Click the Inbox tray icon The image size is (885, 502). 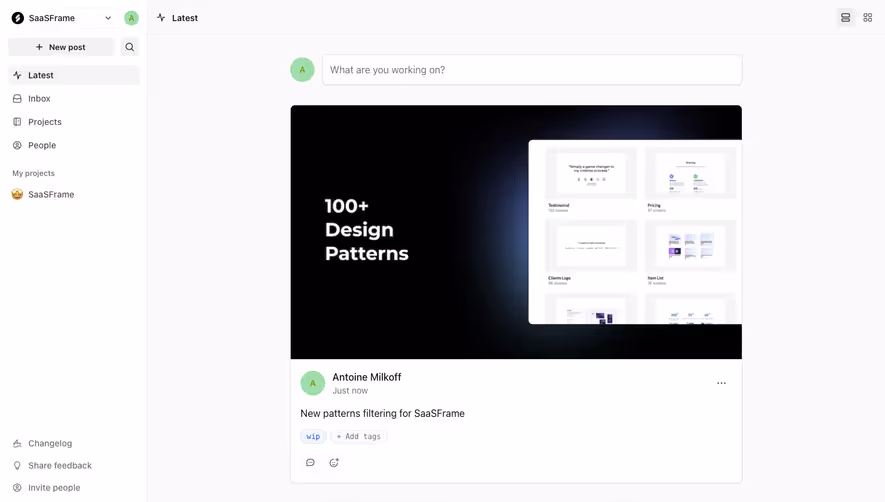17,98
